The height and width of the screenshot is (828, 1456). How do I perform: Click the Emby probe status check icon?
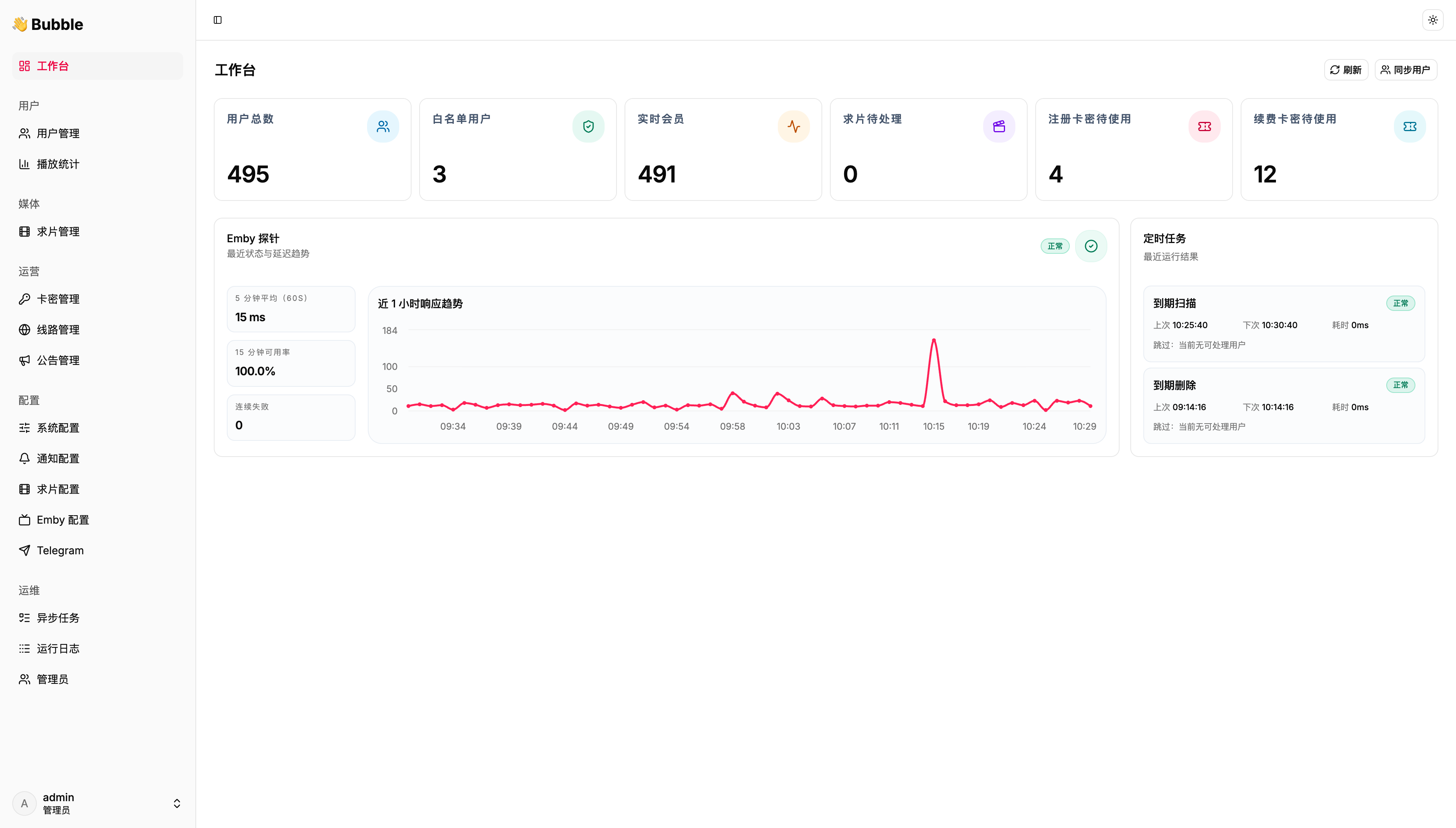[x=1090, y=246]
